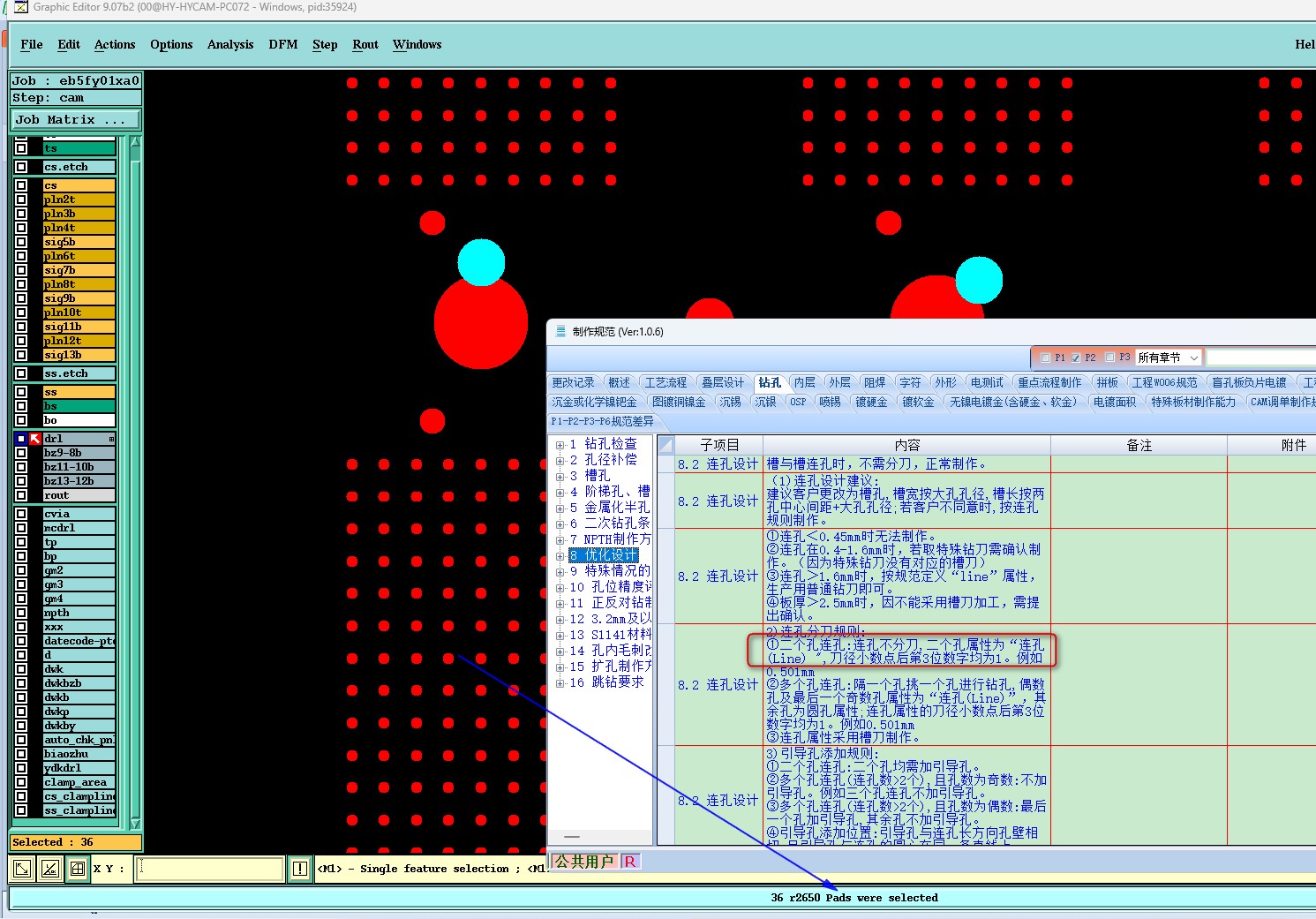The image size is (1316, 919).
Task: Switch to the 内层 tab
Action: (804, 382)
